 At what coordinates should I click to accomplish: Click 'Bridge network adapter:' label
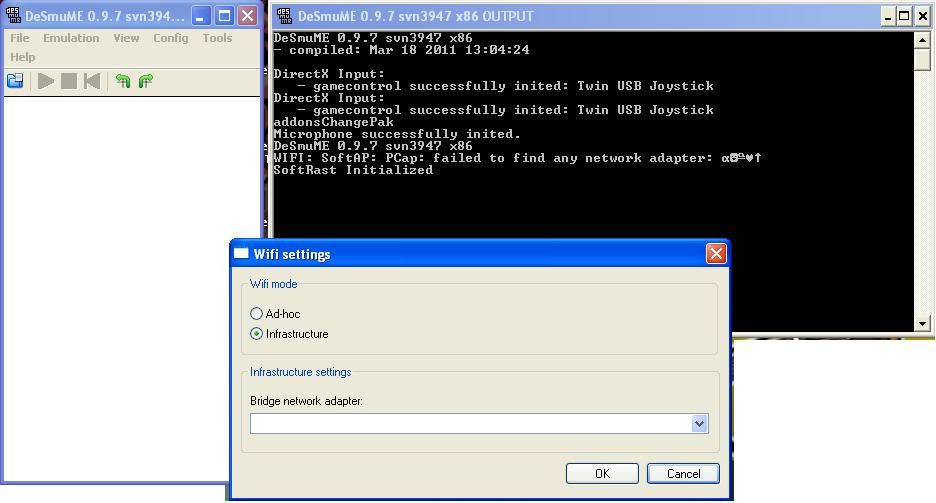(306, 401)
